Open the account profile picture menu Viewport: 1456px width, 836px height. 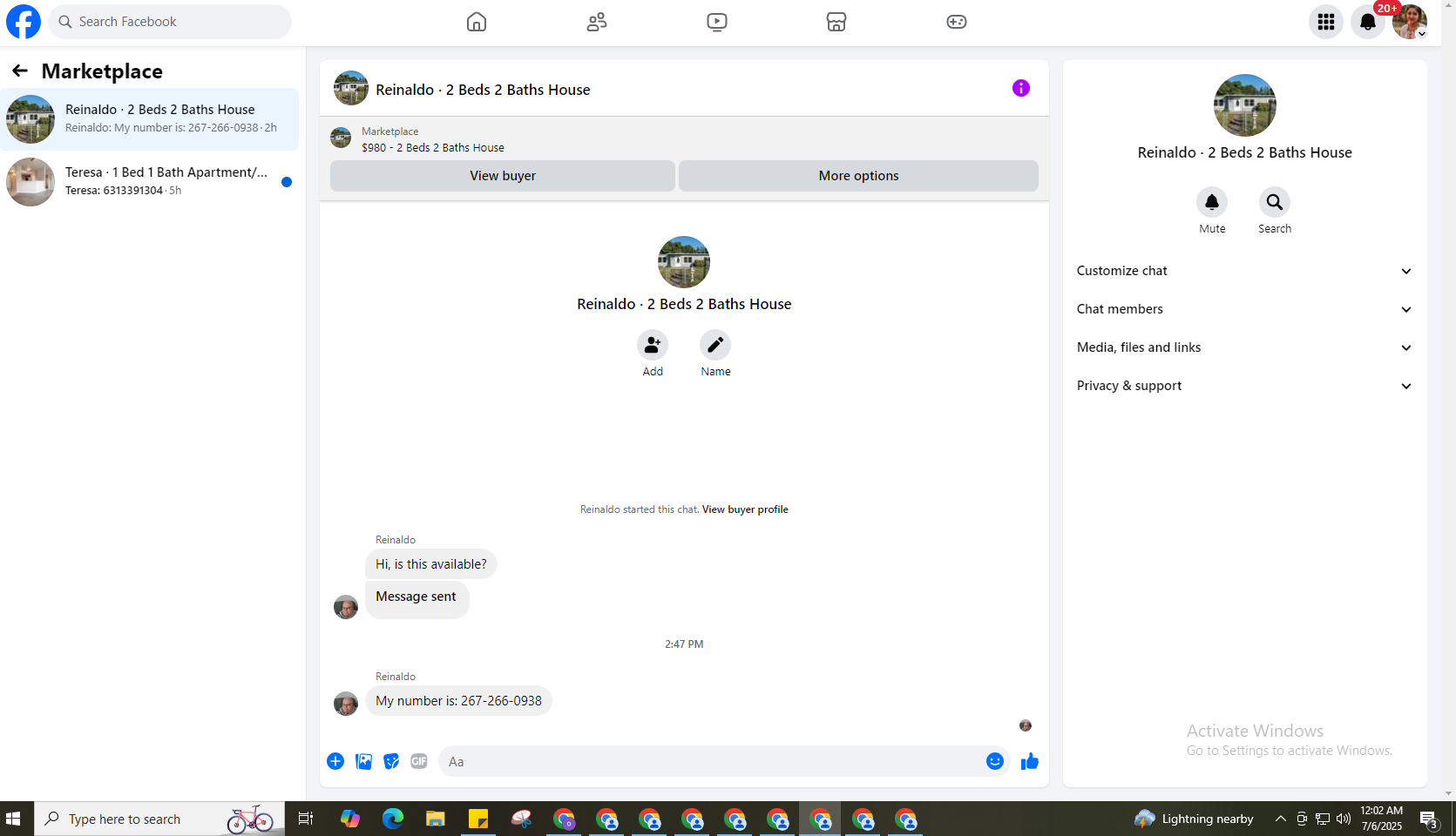tap(1410, 22)
